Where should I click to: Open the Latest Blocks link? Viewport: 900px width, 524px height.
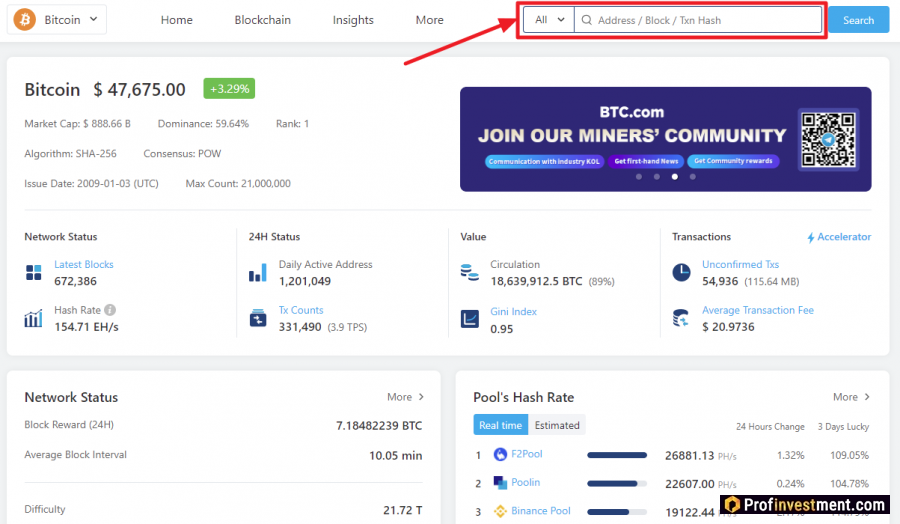click(x=84, y=265)
